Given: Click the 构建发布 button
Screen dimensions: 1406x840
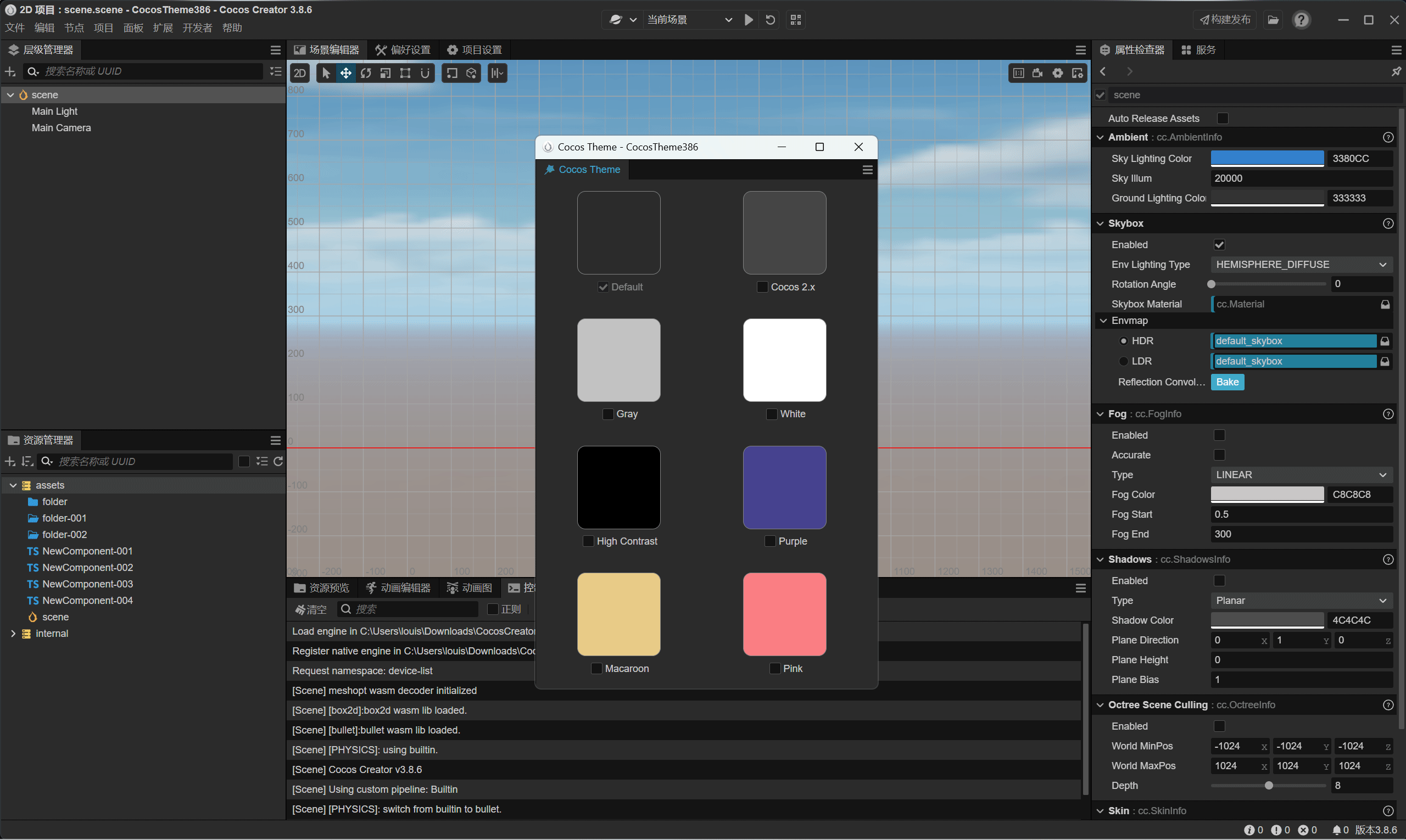Looking at the screenshot, I should (x=1225, y=20).
